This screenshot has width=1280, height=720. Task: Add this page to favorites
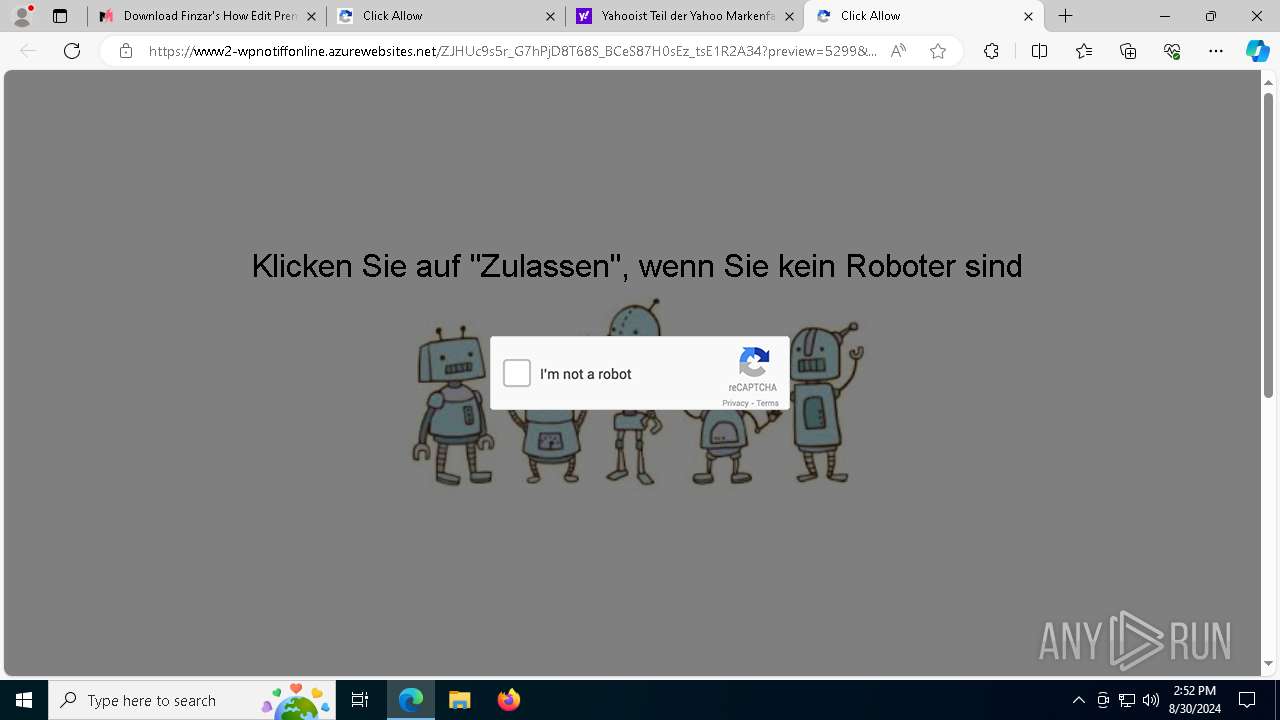[x=938, y=51]
